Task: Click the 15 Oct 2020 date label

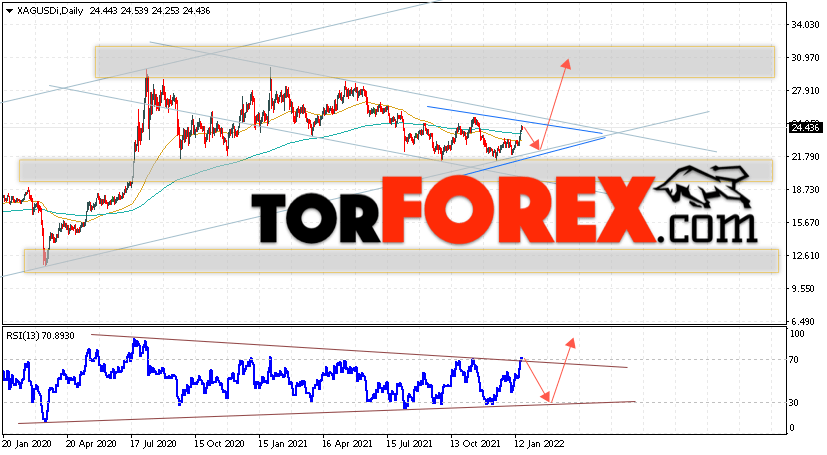Action: click(219, 444)
